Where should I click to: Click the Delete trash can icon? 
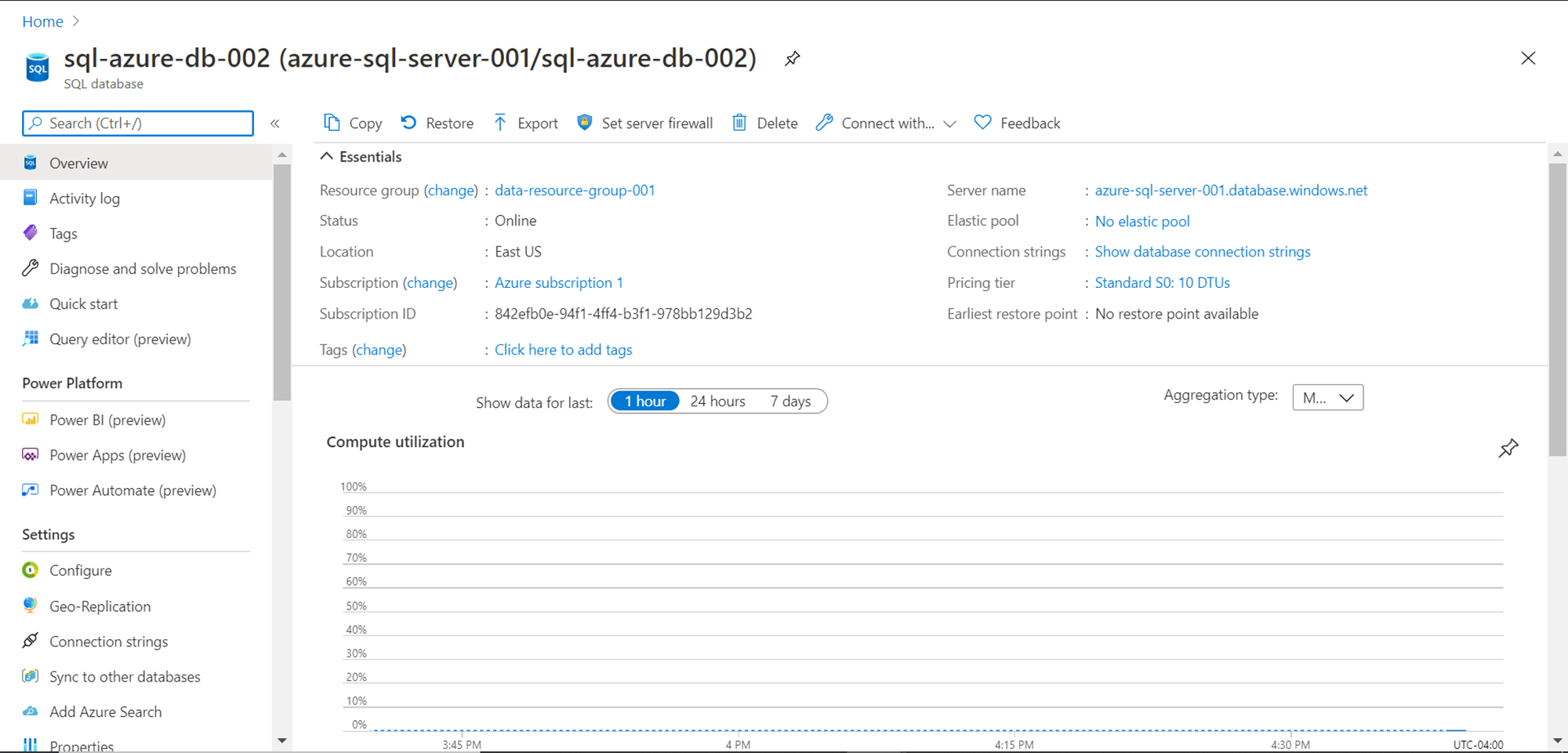(x=739, y=122)
